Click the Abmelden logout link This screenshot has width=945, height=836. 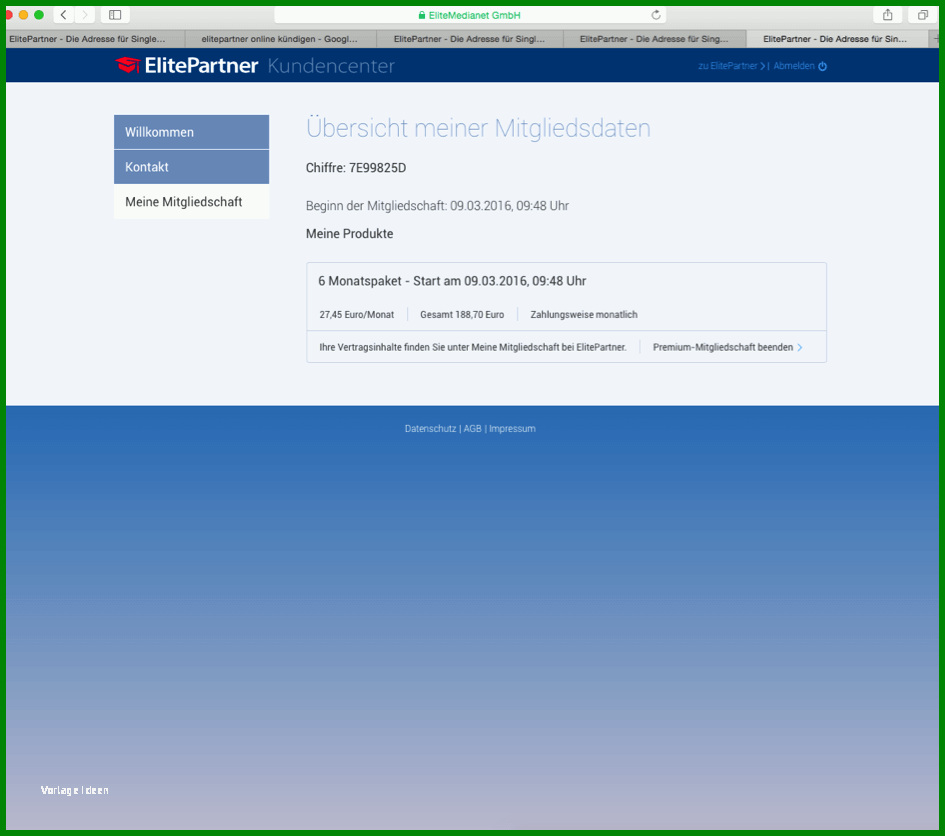[794, 66]
